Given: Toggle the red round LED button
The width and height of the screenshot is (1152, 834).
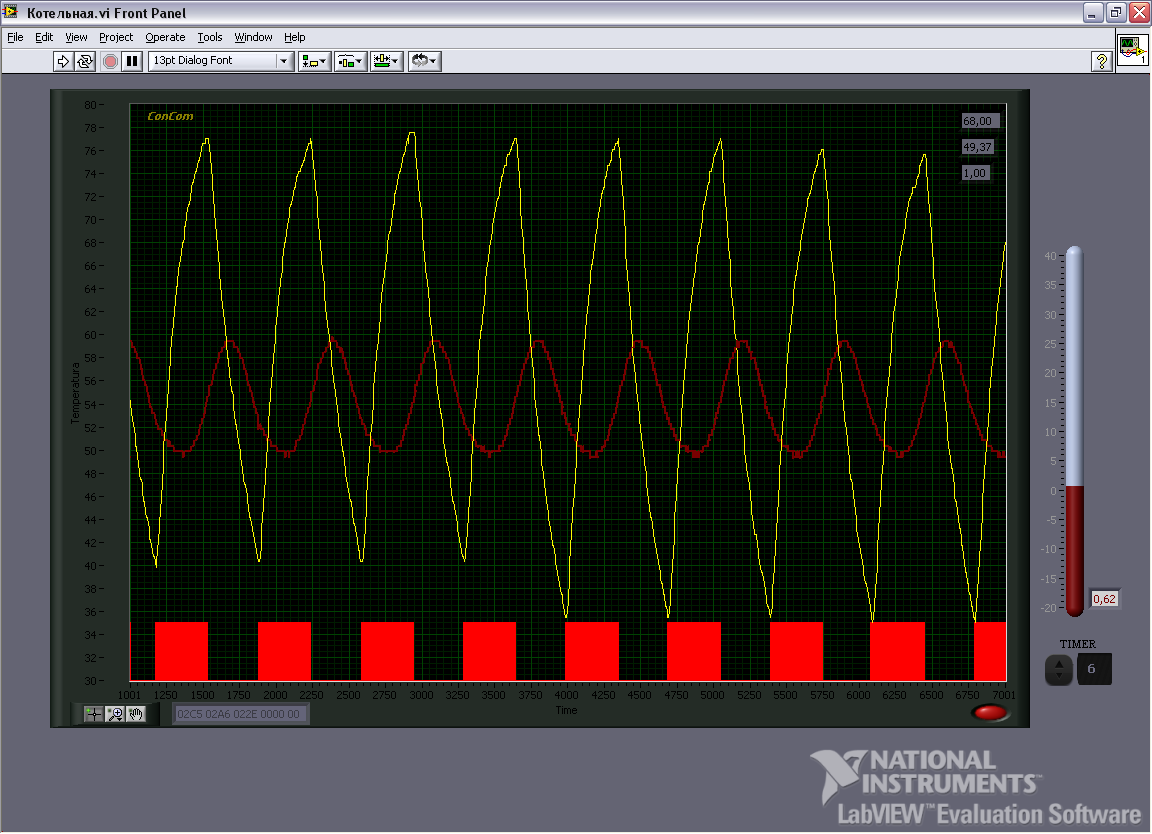Looking at the screenshot, I should coord(990,713).
